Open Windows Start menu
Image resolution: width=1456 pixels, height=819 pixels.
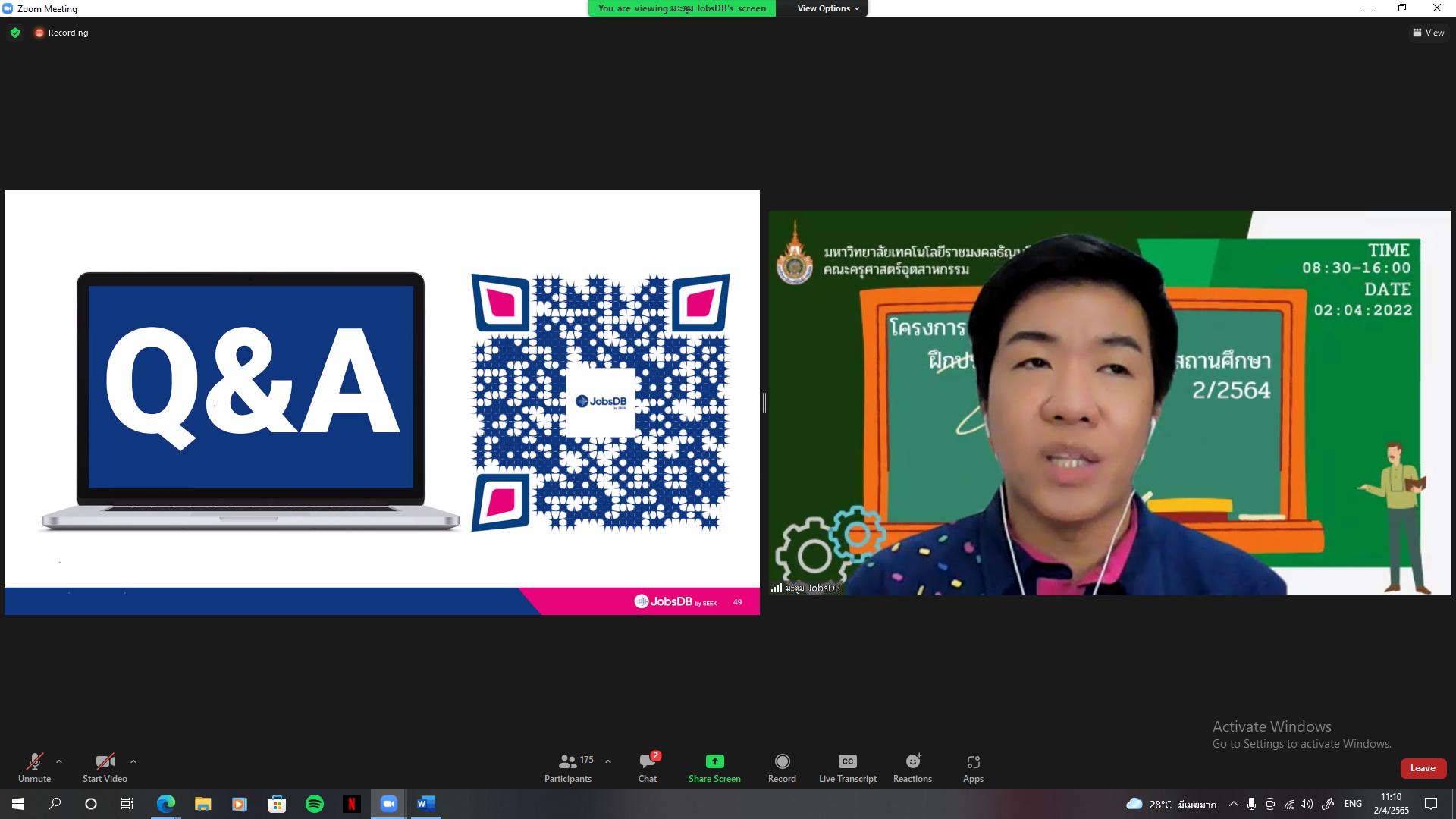(18, 804)
